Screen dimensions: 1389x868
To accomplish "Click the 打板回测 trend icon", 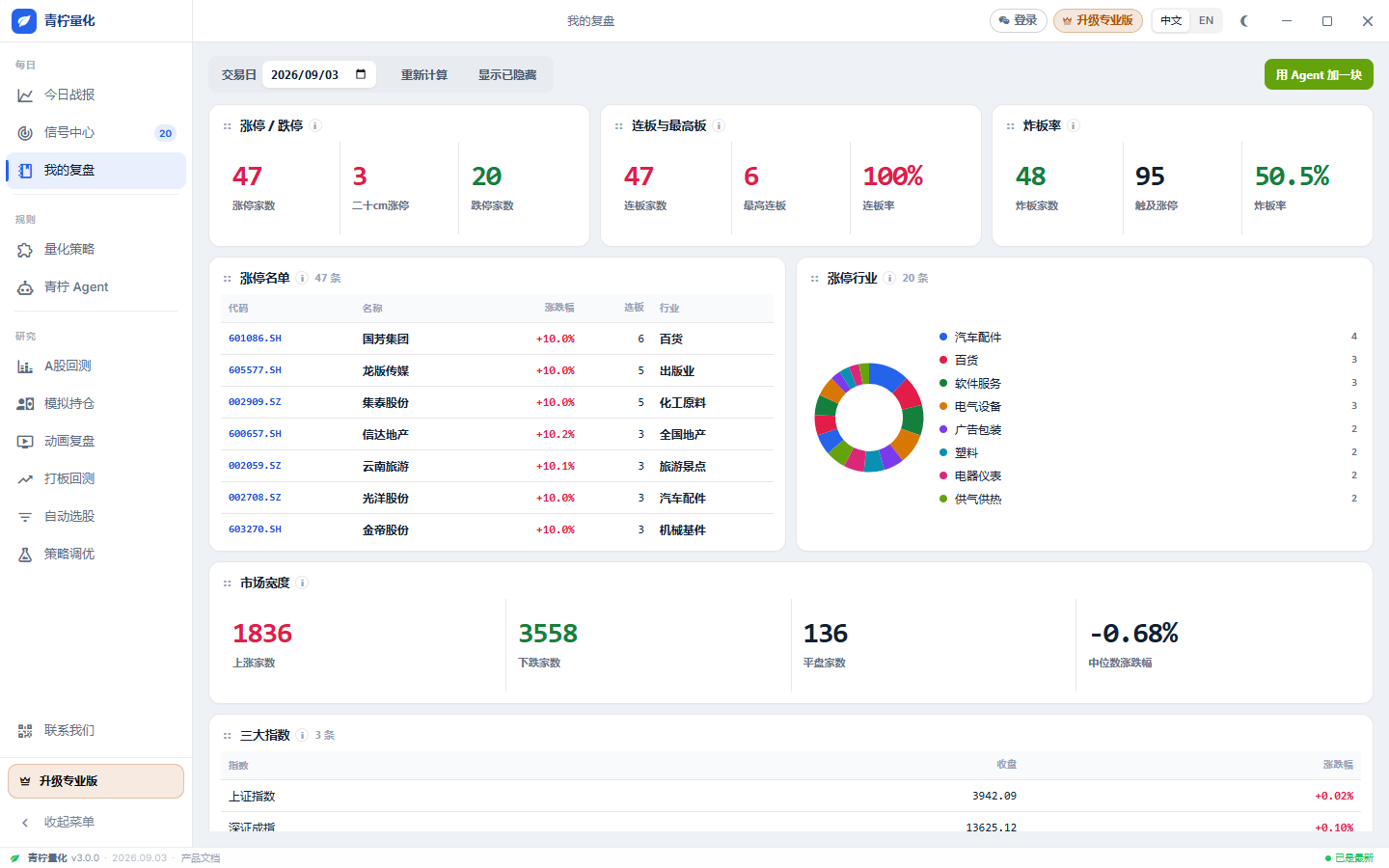I will click(x=25, y=479).
